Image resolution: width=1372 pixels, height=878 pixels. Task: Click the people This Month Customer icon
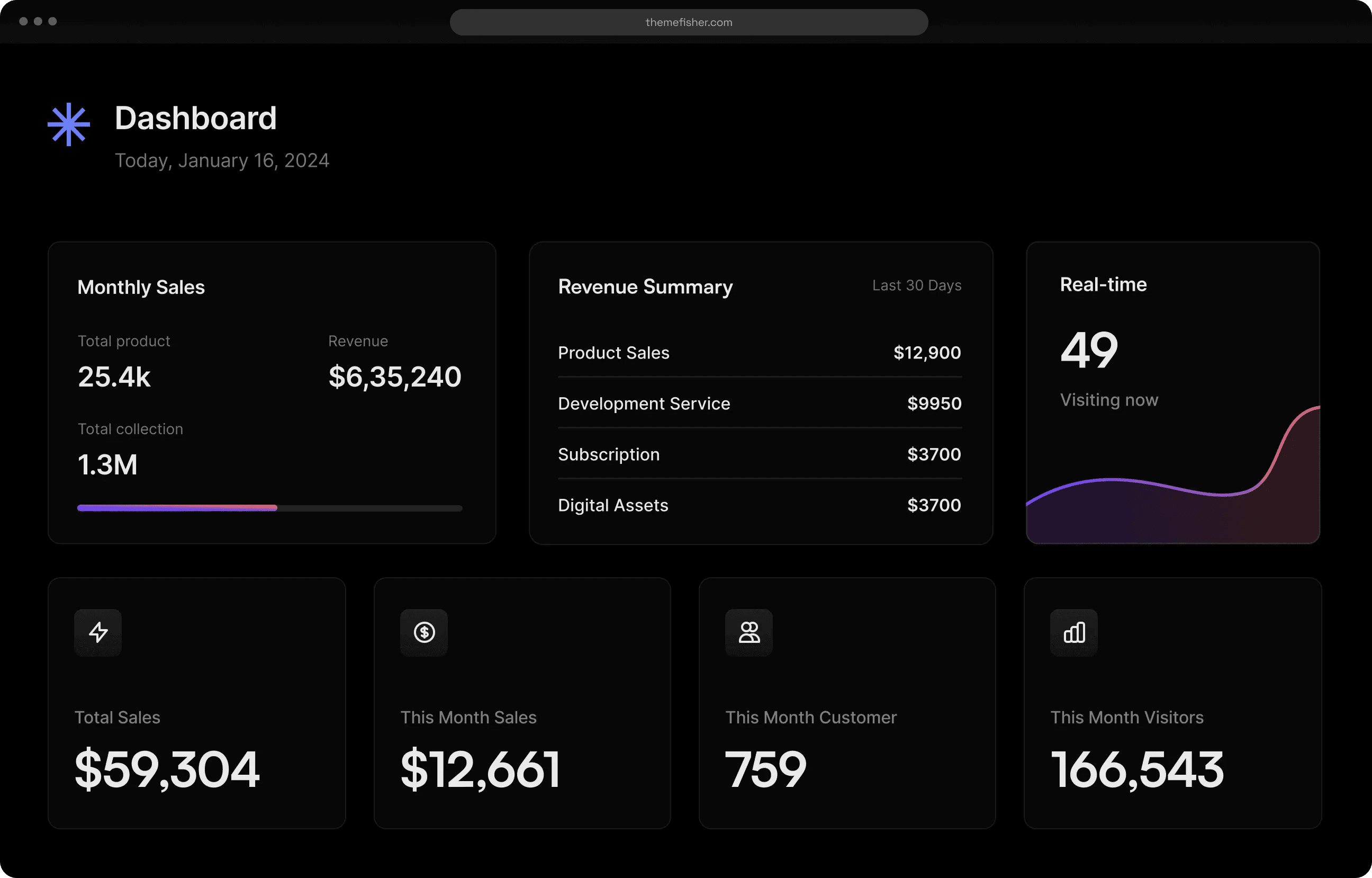click(748, 632)
